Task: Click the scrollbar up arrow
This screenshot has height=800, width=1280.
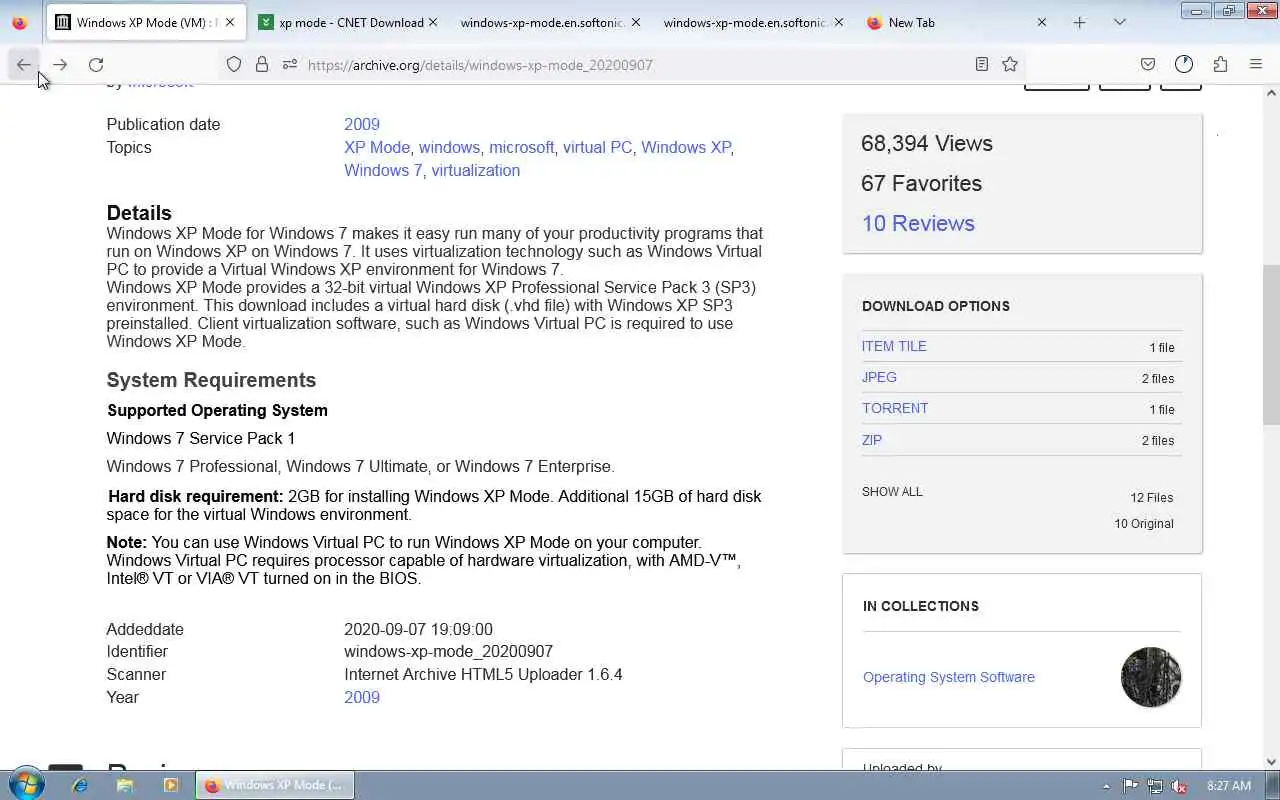Action: [1271, 93]
